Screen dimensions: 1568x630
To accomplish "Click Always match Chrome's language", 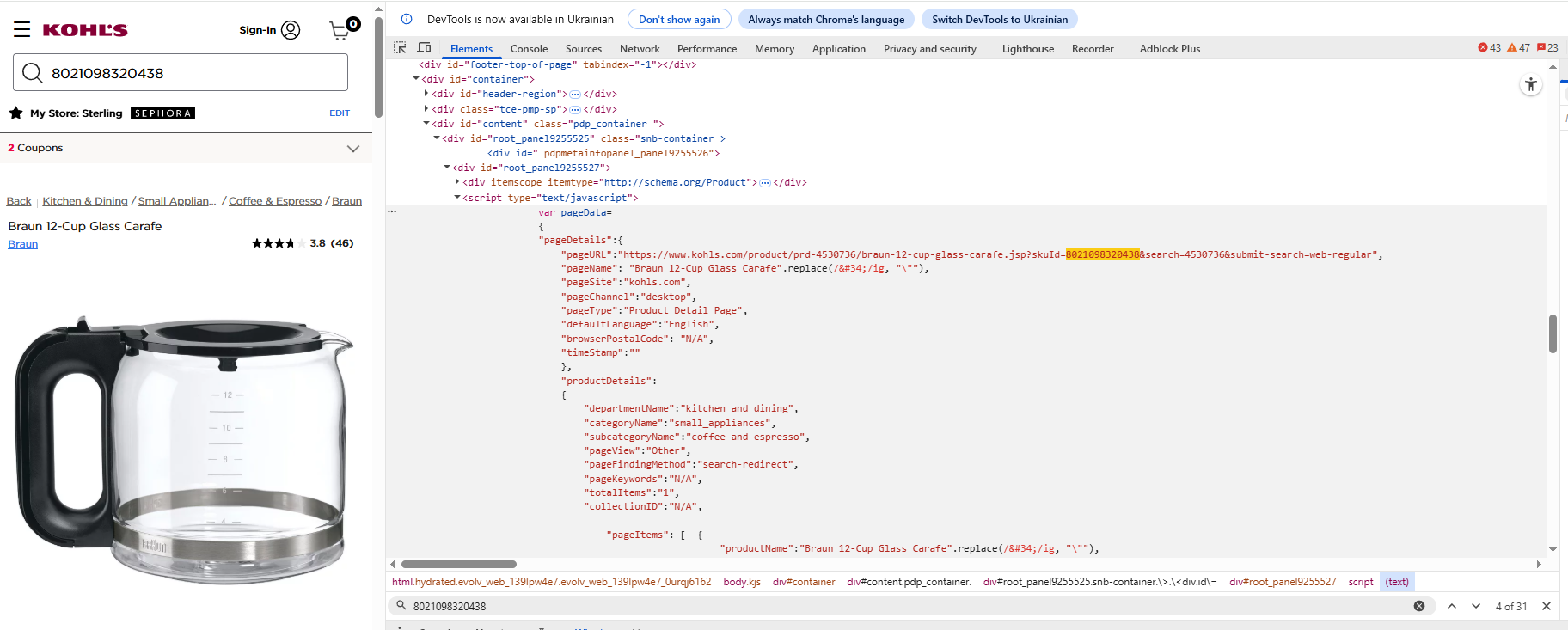I will tap(826, 19).
